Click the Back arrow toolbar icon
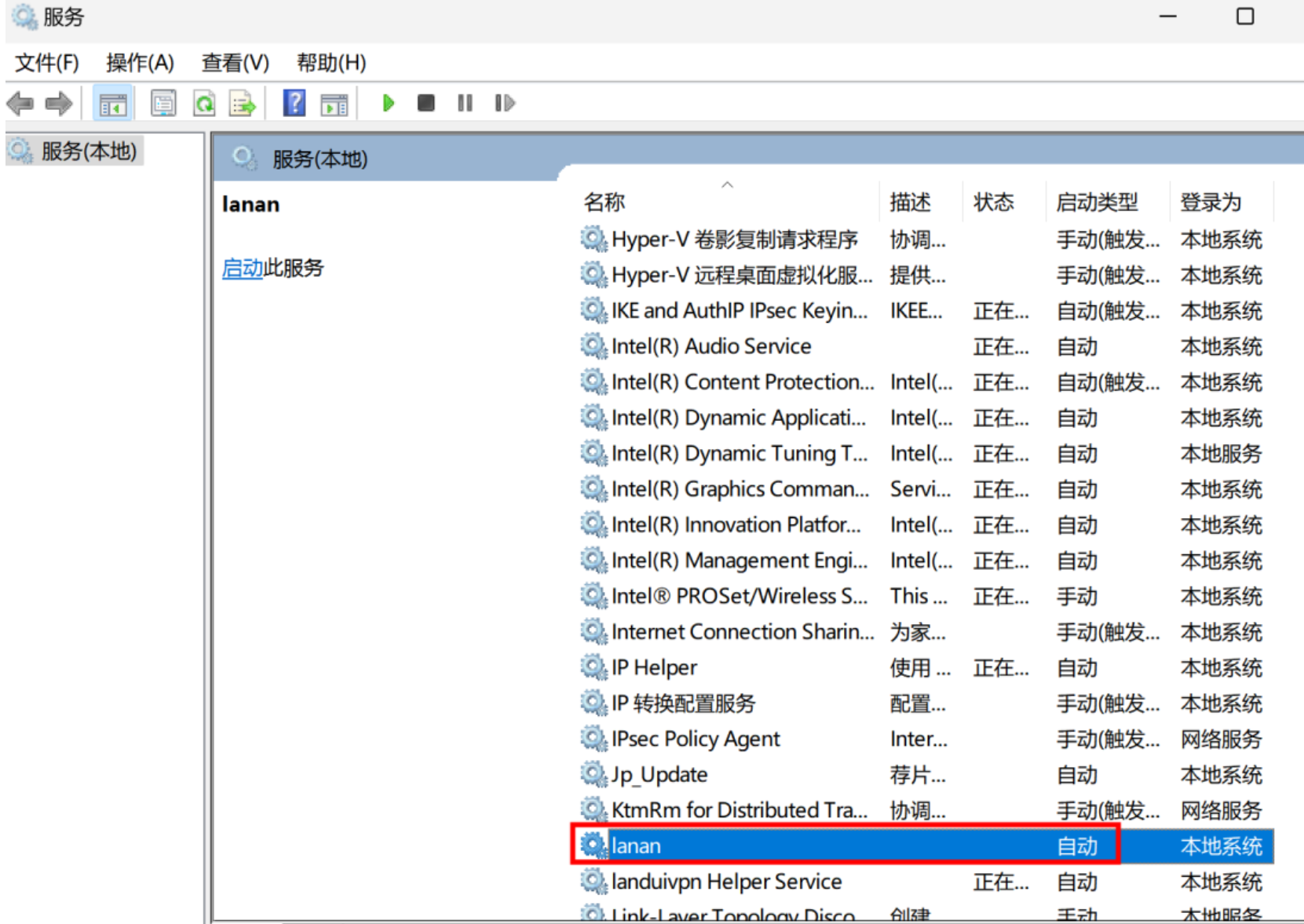Viewport: 1304px width, 924px height. (20, 104)
